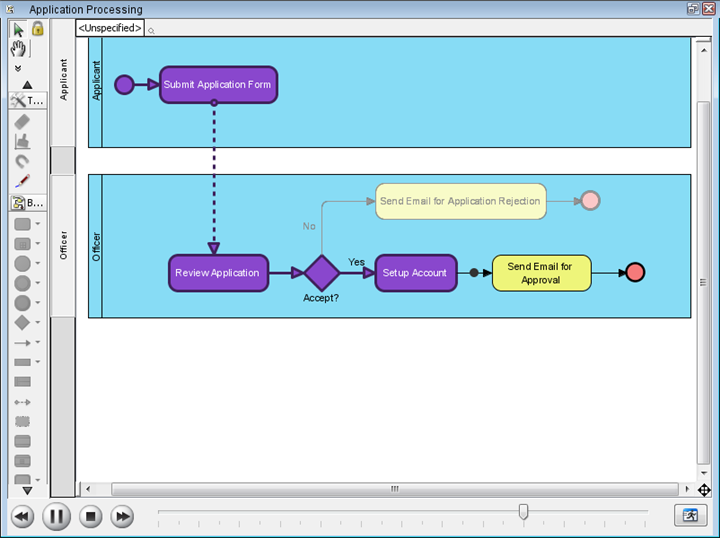This screenshot has height=538, width=720.
Task: Pause the animation playback
Action: (56, 516)
